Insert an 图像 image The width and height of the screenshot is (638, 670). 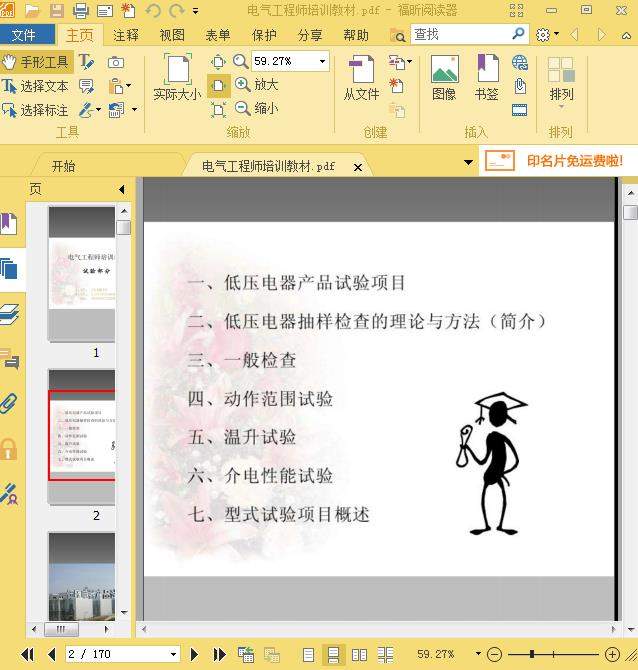click(444, 78)
